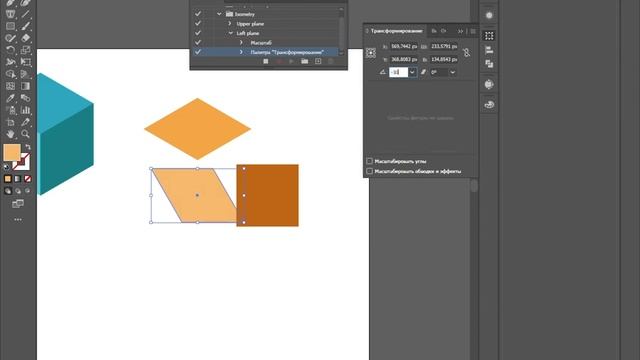
Task: Click Constrain Width and Height Proportions link icon
Action: (467, 53)
